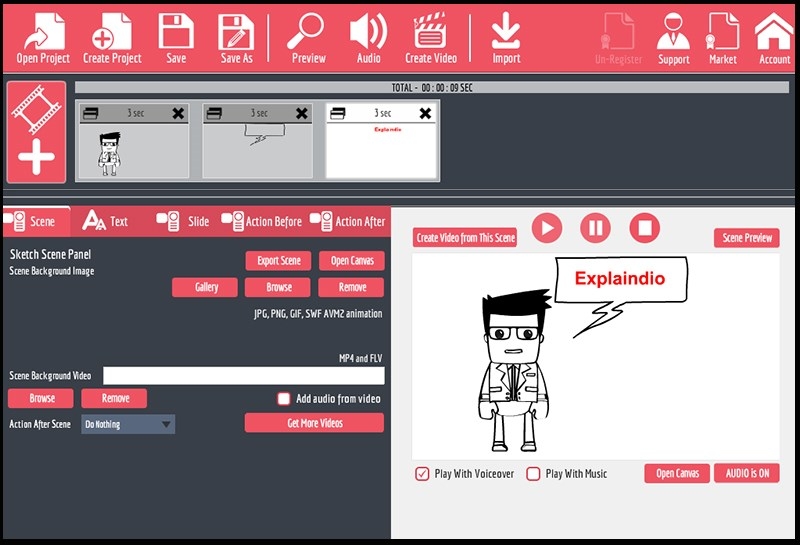This screenshot has width=800, height=545.
Task: Switch to the Scene tab
Action: pos(37,221)
